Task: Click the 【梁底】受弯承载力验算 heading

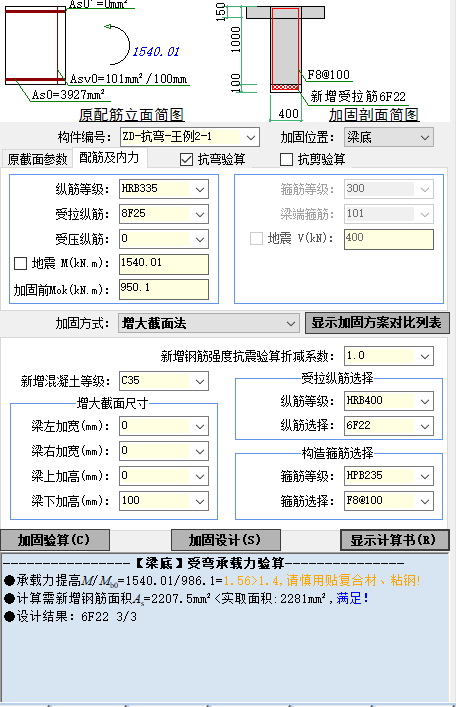Action: 210,563
